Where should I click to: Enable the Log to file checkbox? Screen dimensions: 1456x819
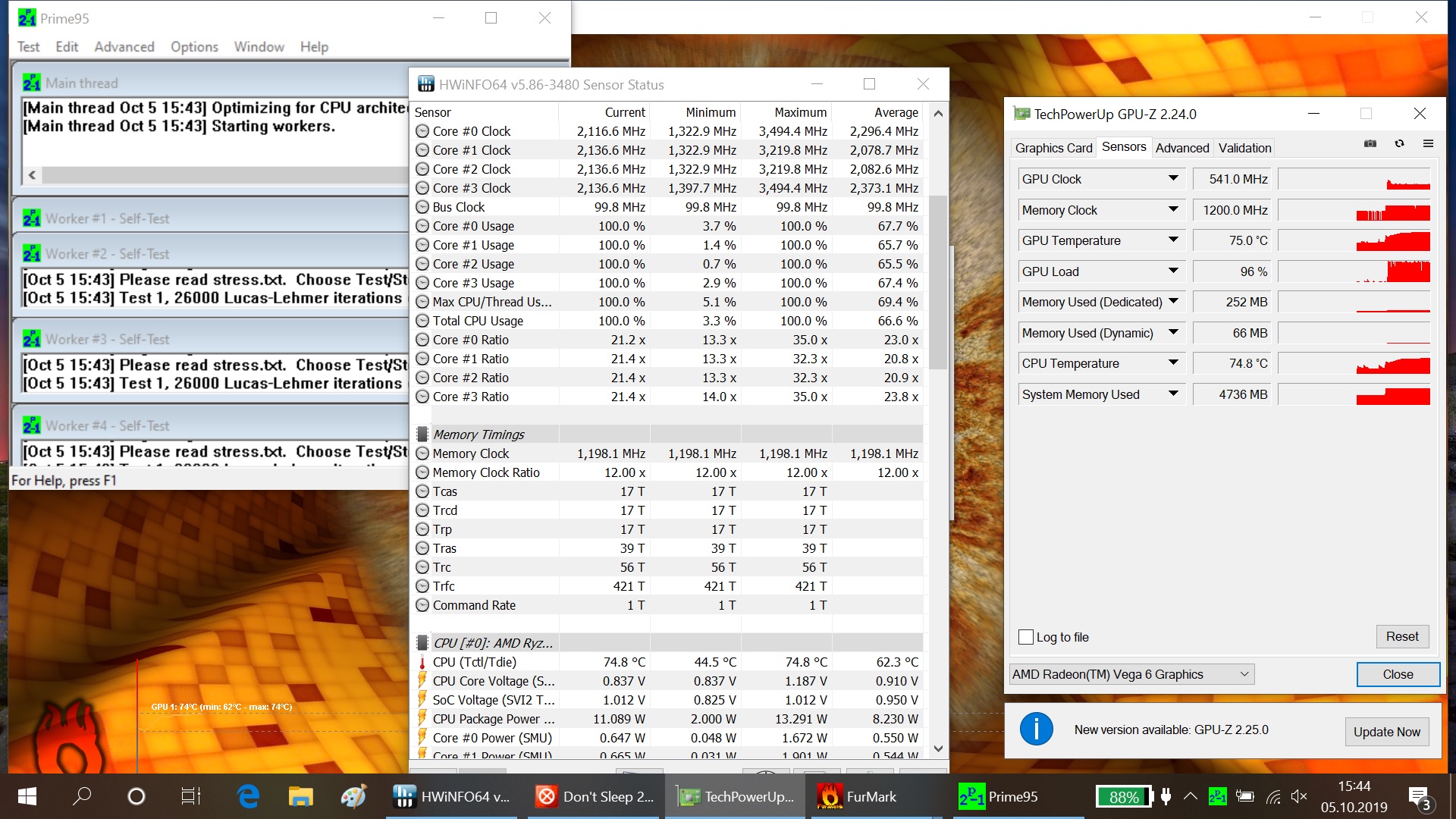1026,637
